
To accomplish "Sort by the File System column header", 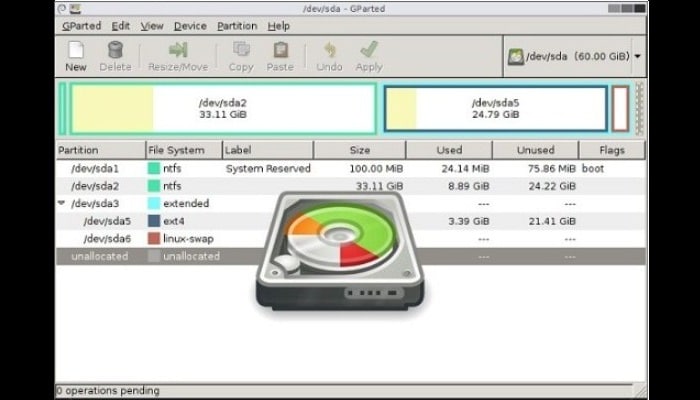I will [x=184, y=150].
